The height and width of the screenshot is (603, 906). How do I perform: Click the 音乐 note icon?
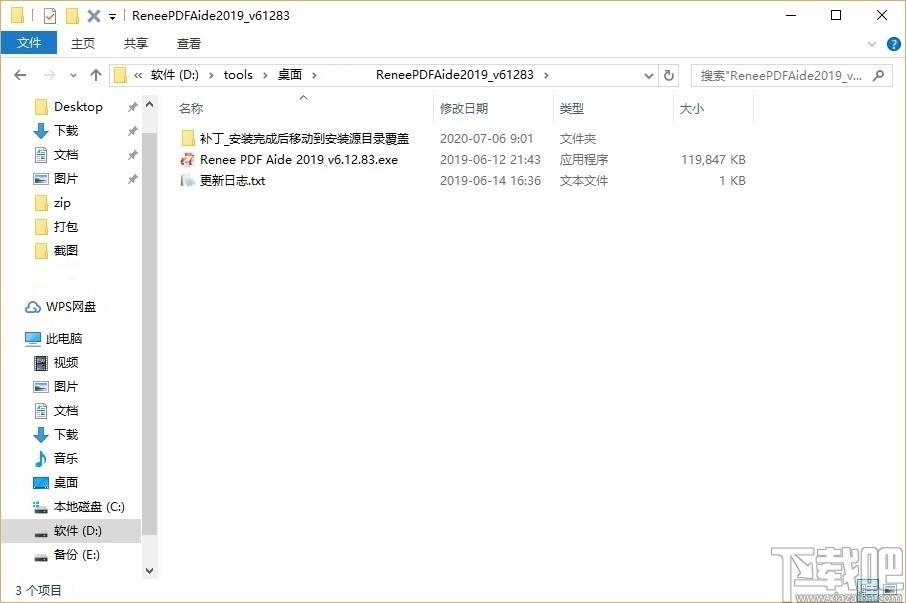pos(40,459)
